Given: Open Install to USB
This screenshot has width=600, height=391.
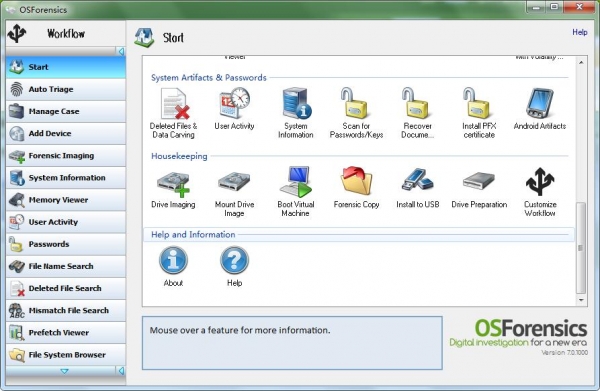Looking at the screenshot, I should pyautogui.click(x=417, y=188).
